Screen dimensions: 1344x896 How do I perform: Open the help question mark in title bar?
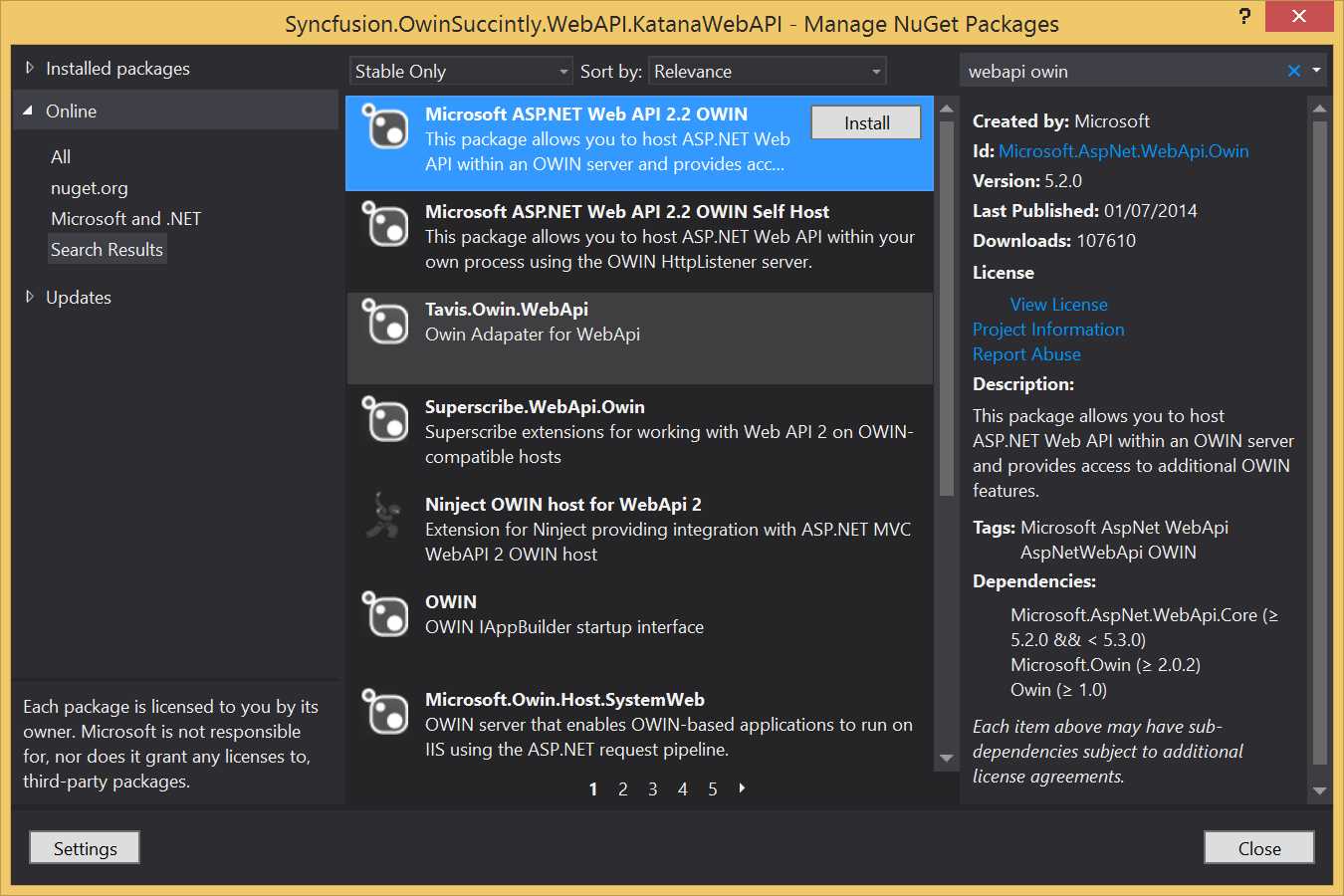coord(1244,16)
